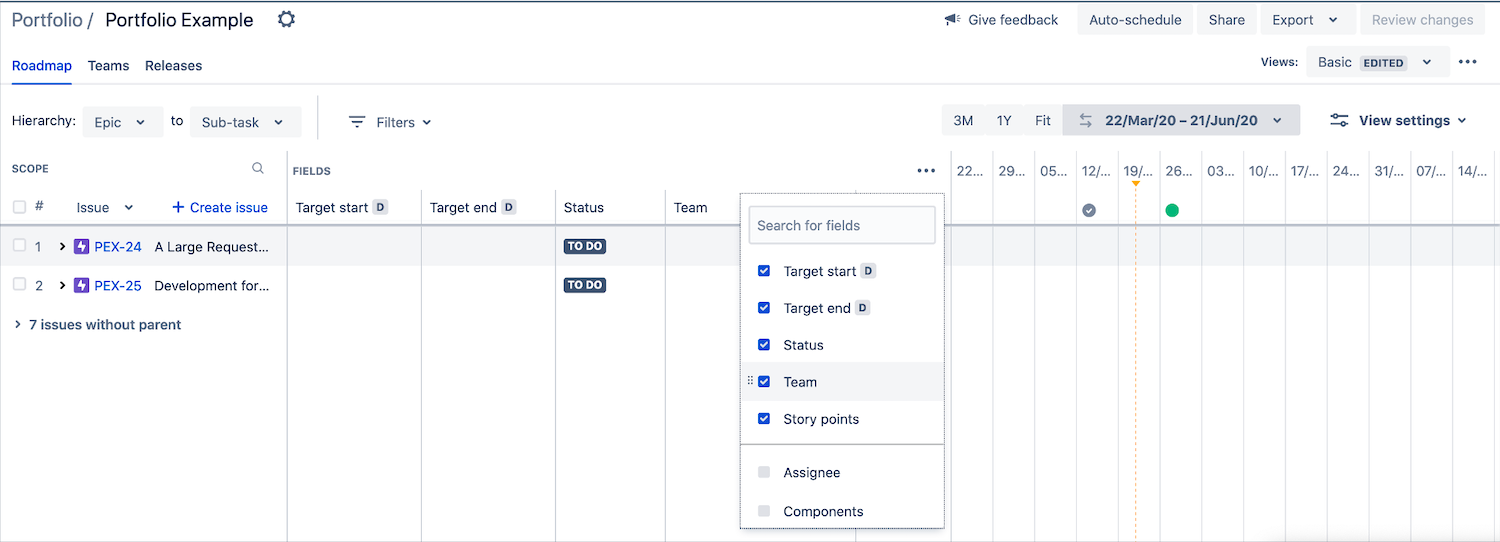The width and height of the screenshot is (1500, 542).
Task: Uncheck the Team field checkbox
Action: coord(764,382)
